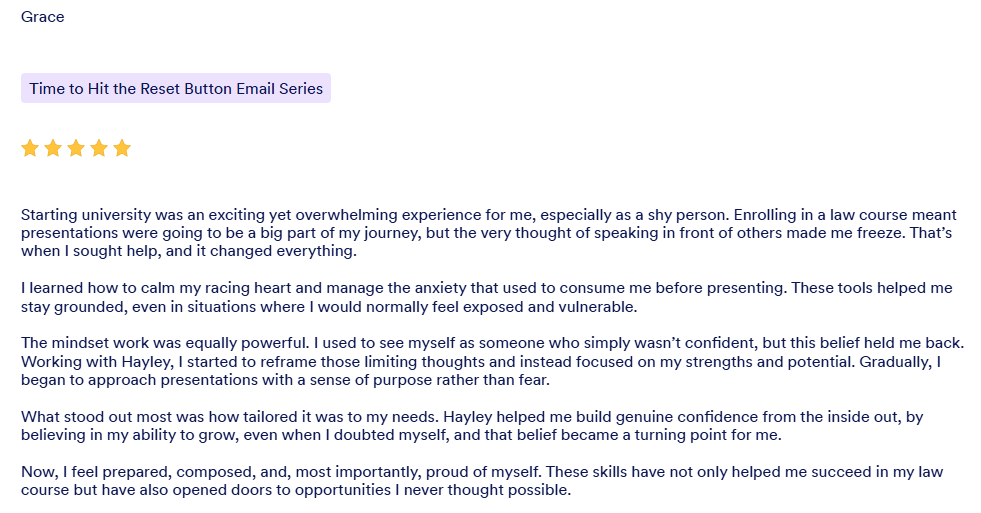Open the Time to Hit the Reset Button tag
The width and height of the screenshot is (981, 513).
click(176, 88)
